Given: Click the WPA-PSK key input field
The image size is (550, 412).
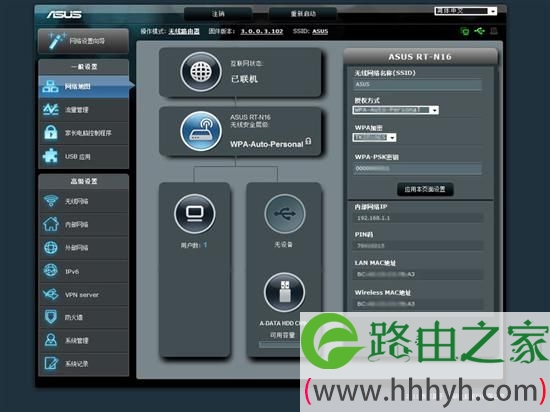Looking at the screenshot, I should tap(417, 169).
